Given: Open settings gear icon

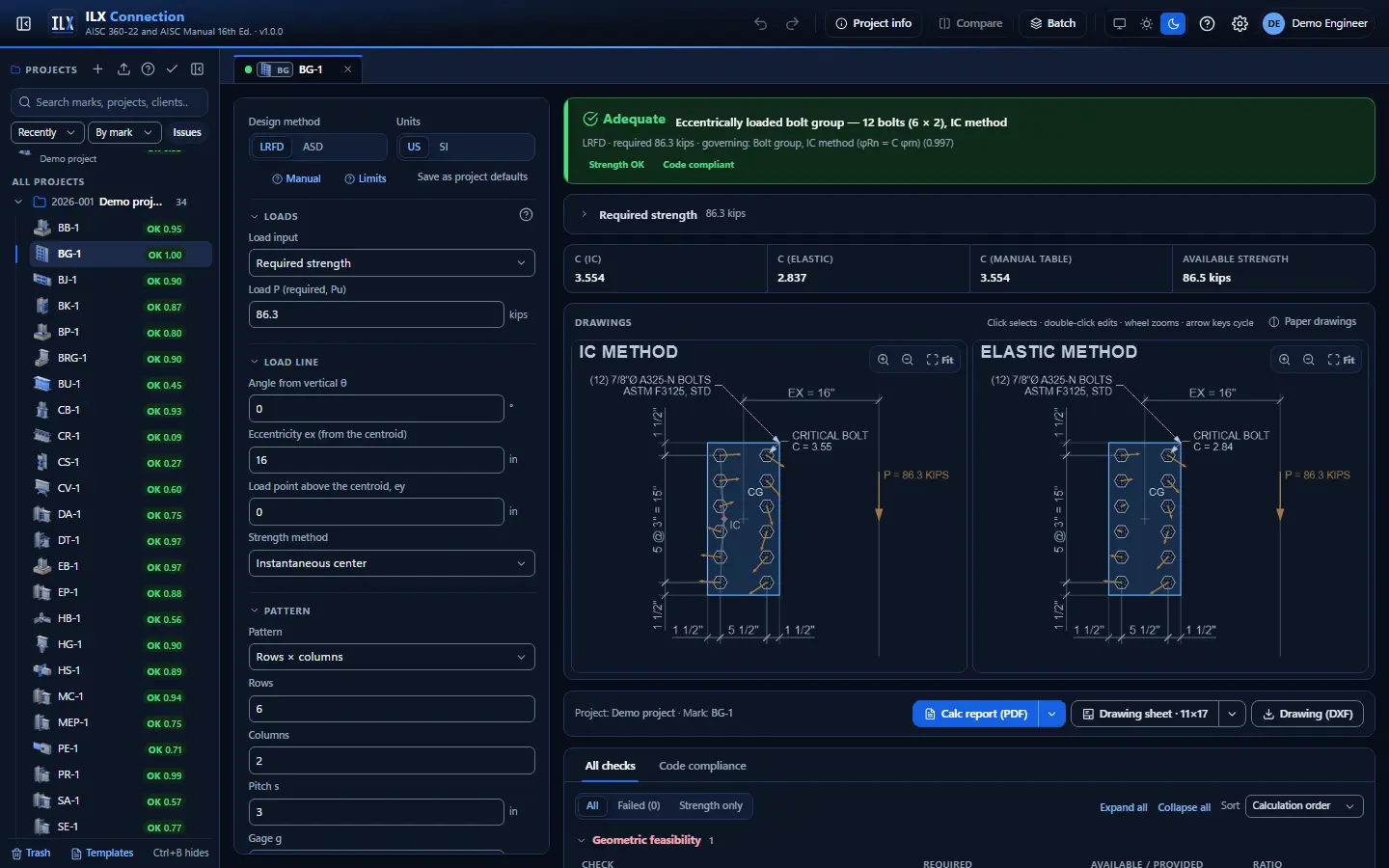Looking at the screenshot, I should pos(1239,23).
